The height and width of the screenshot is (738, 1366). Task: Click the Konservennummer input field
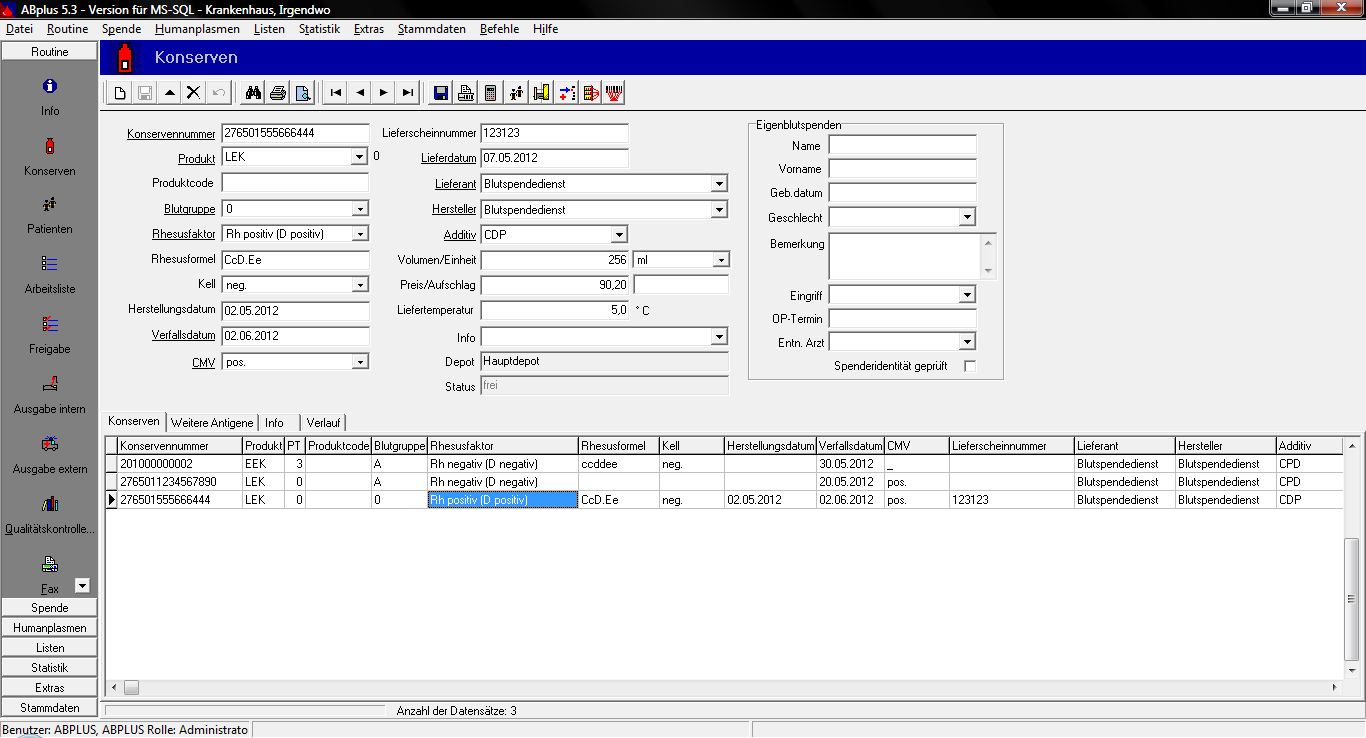295,132
